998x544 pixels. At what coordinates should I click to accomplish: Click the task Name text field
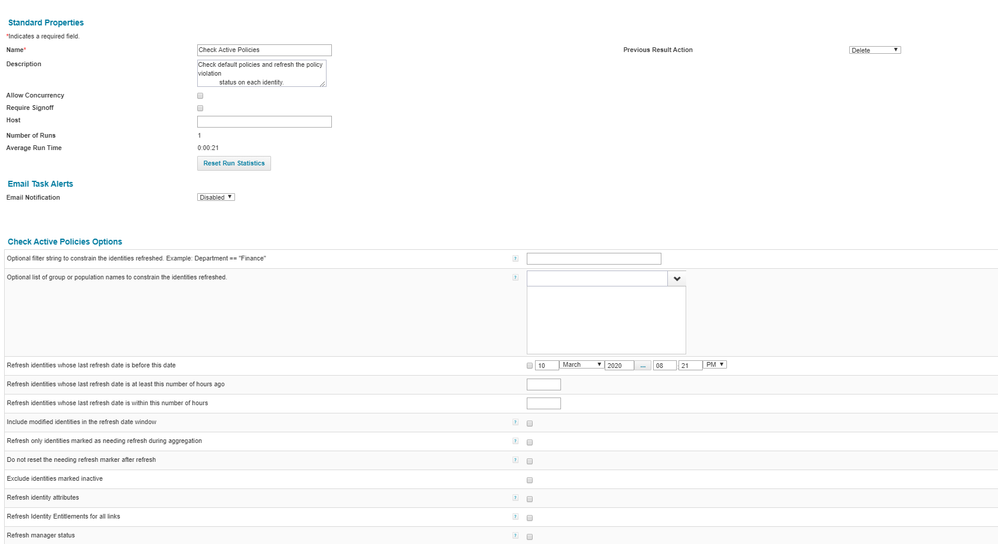pos(264,50)
